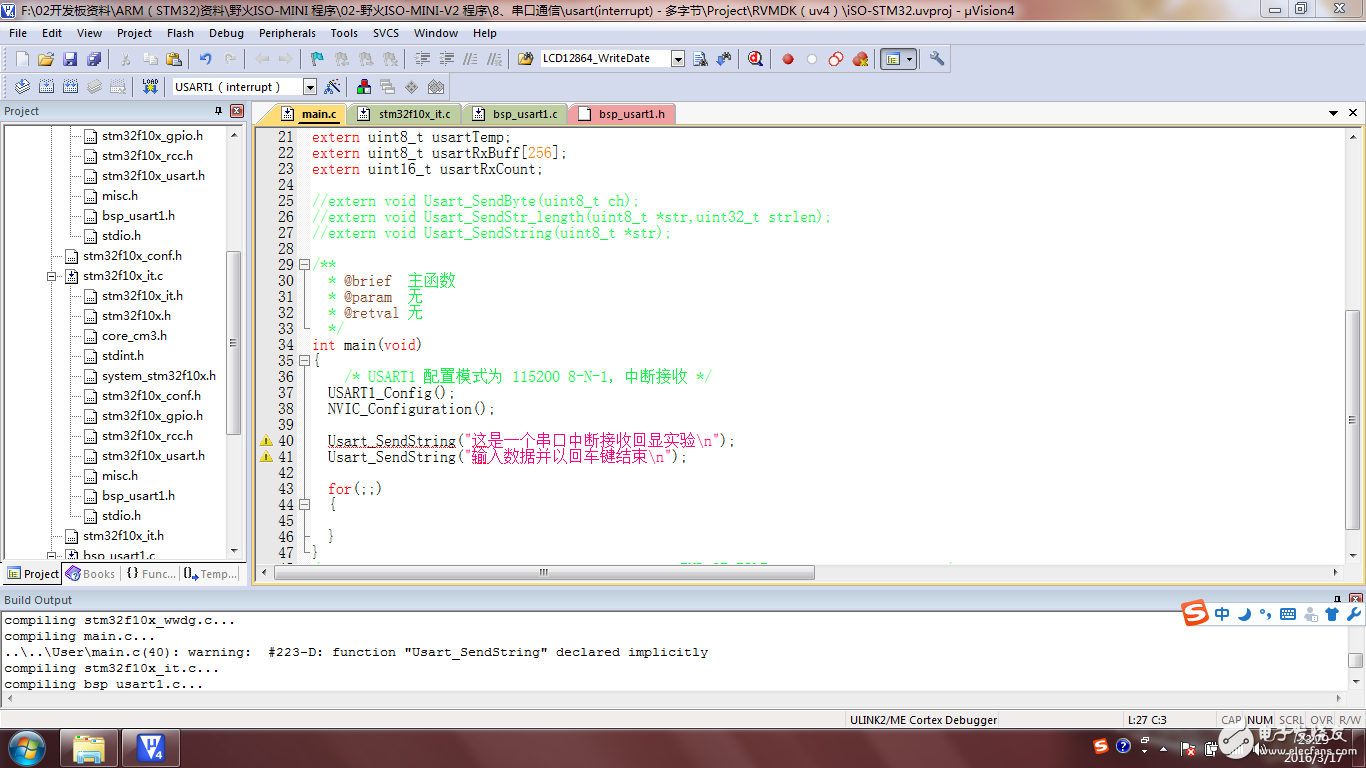Open the SVCS menu
Image resolution: width=1366 pixels, height=768 pixels.
click(x=386, y=33)
